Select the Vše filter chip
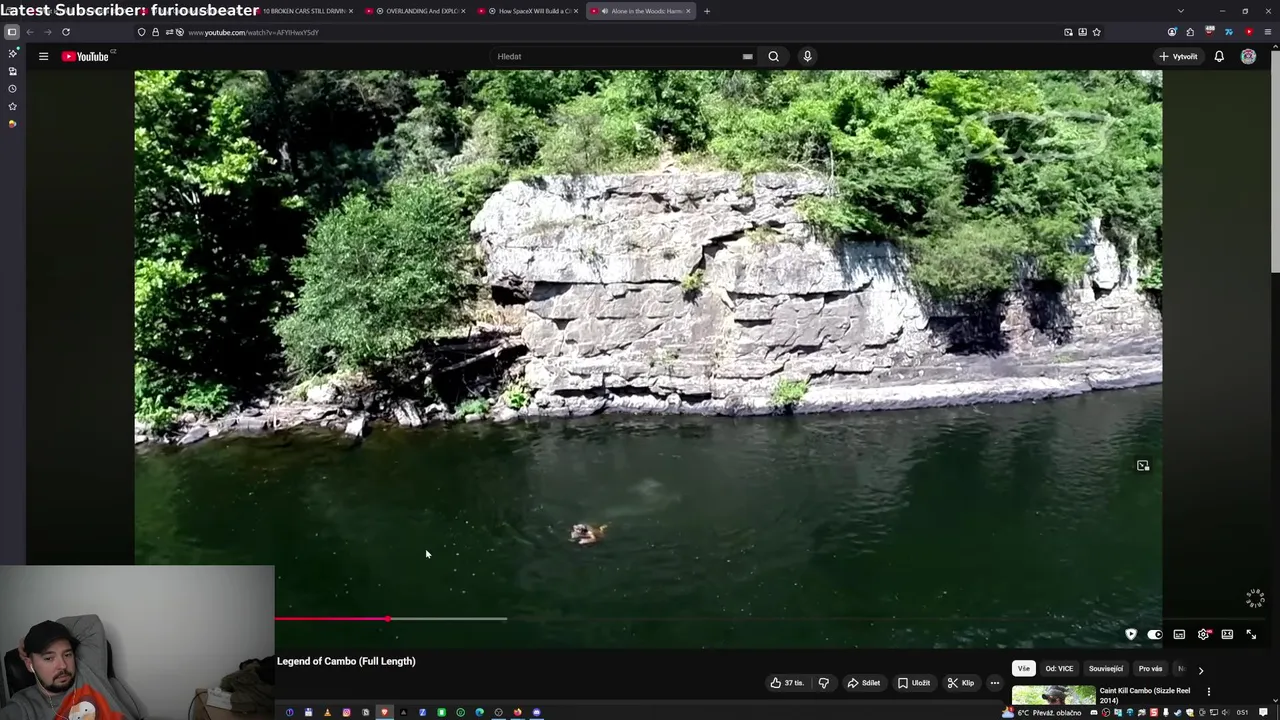 click(1023, 669)
